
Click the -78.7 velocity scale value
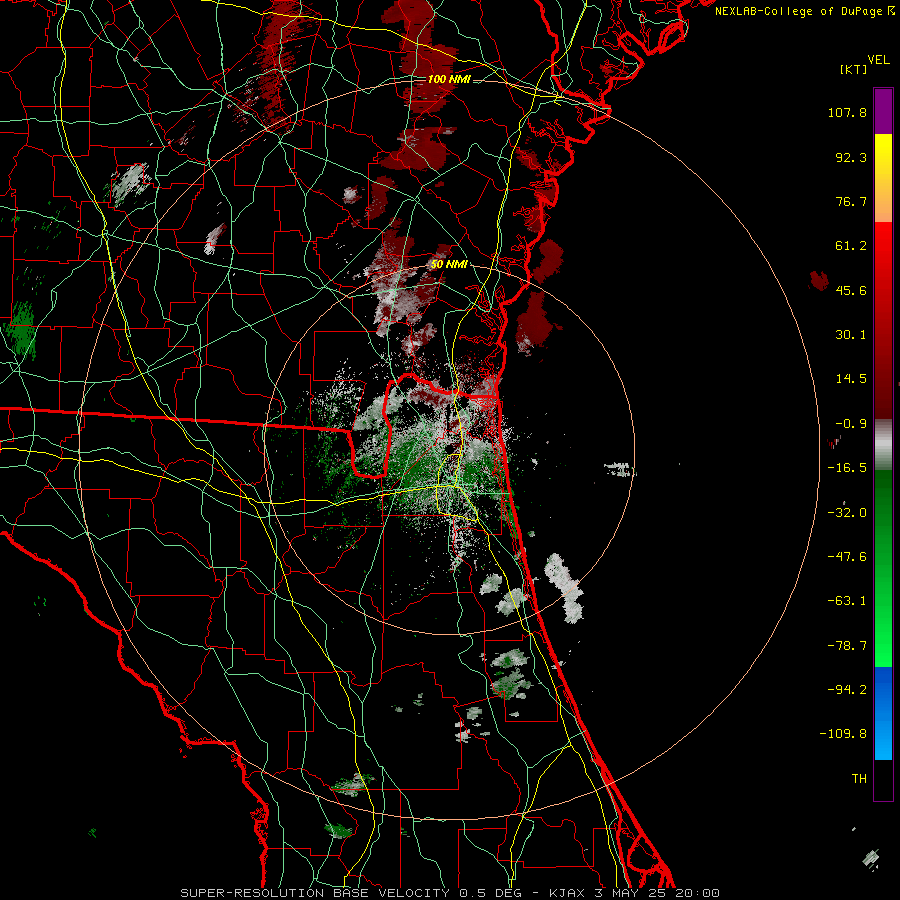[x=847, y=646]
